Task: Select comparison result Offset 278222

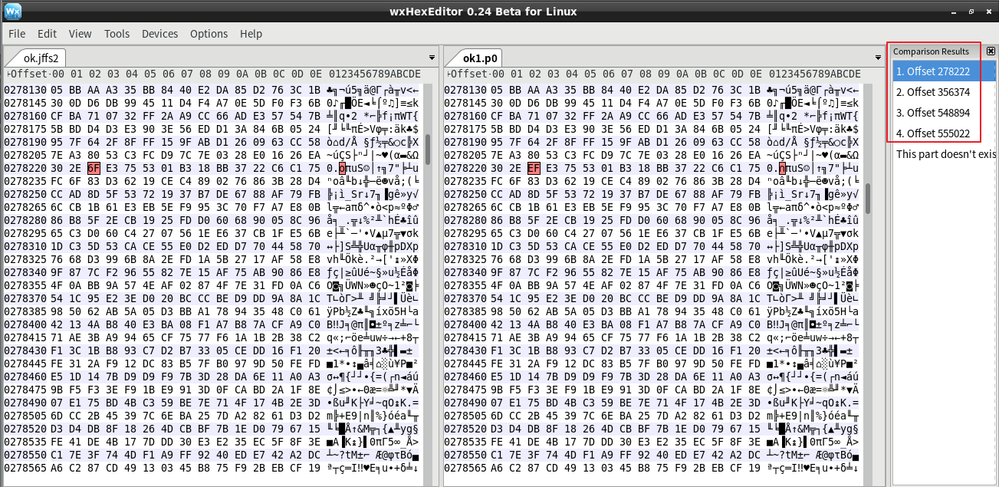Action: (x=944, y=71)
